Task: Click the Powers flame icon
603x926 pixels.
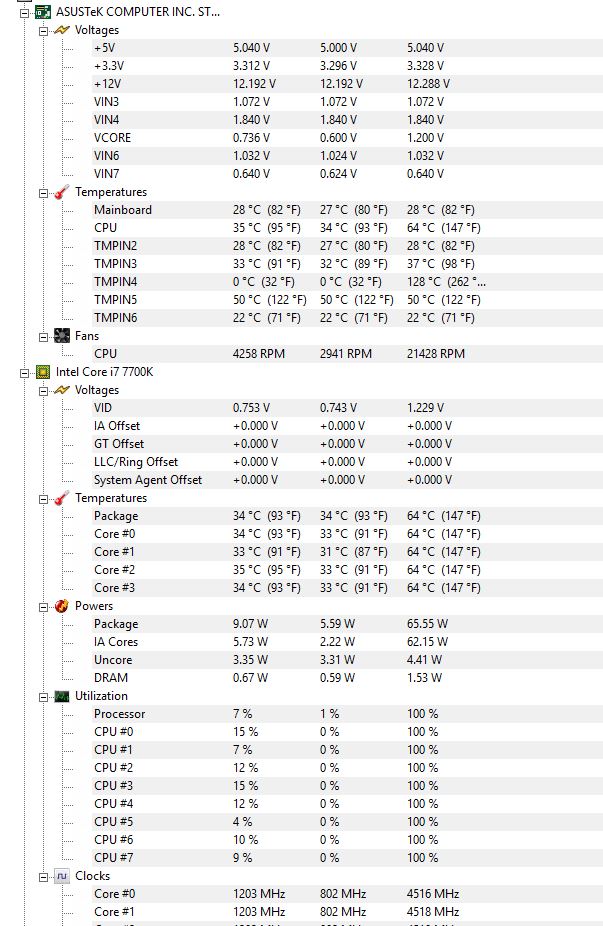Action: [x=62, y=606]
